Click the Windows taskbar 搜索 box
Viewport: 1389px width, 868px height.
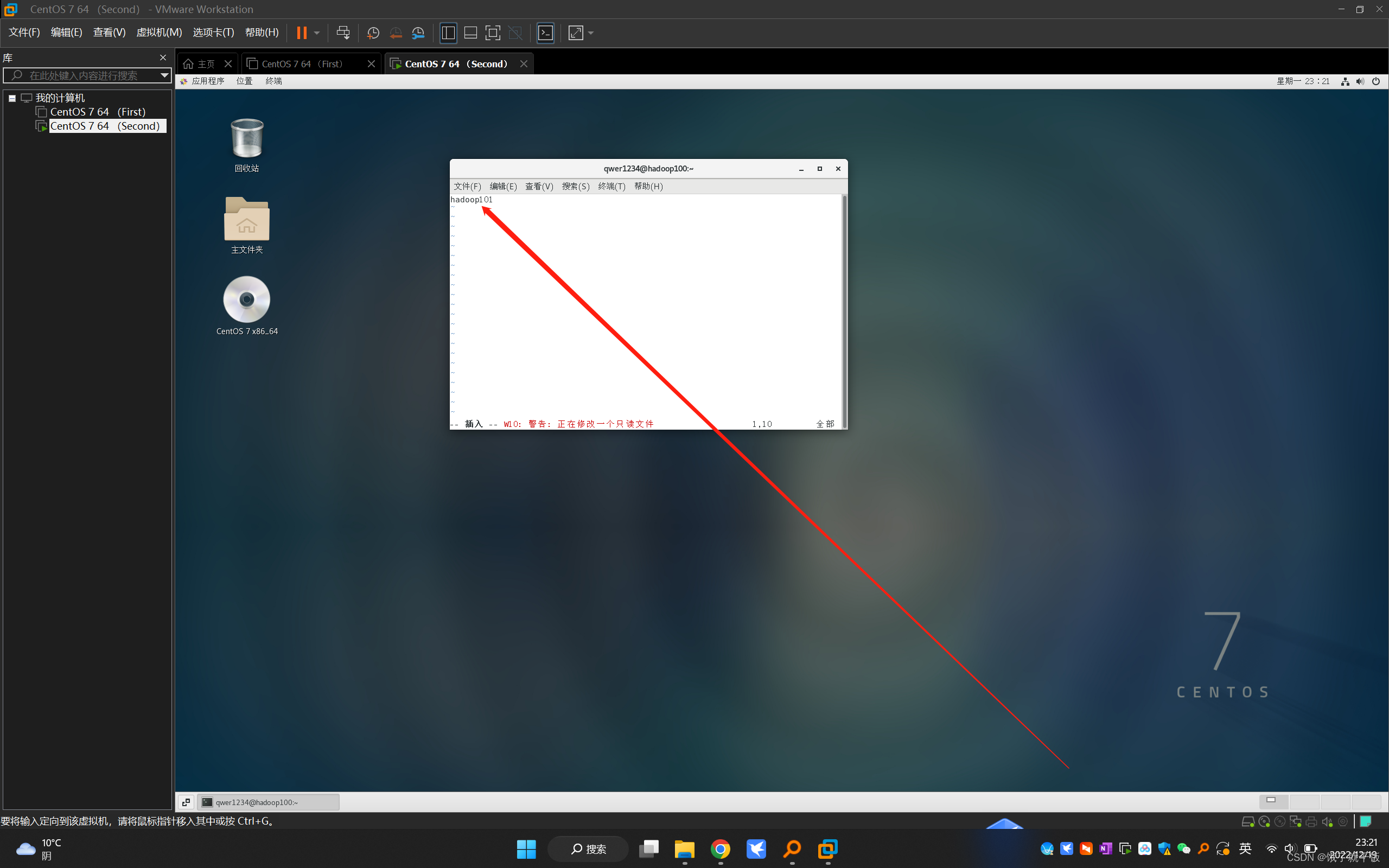[x=588, y=848]
